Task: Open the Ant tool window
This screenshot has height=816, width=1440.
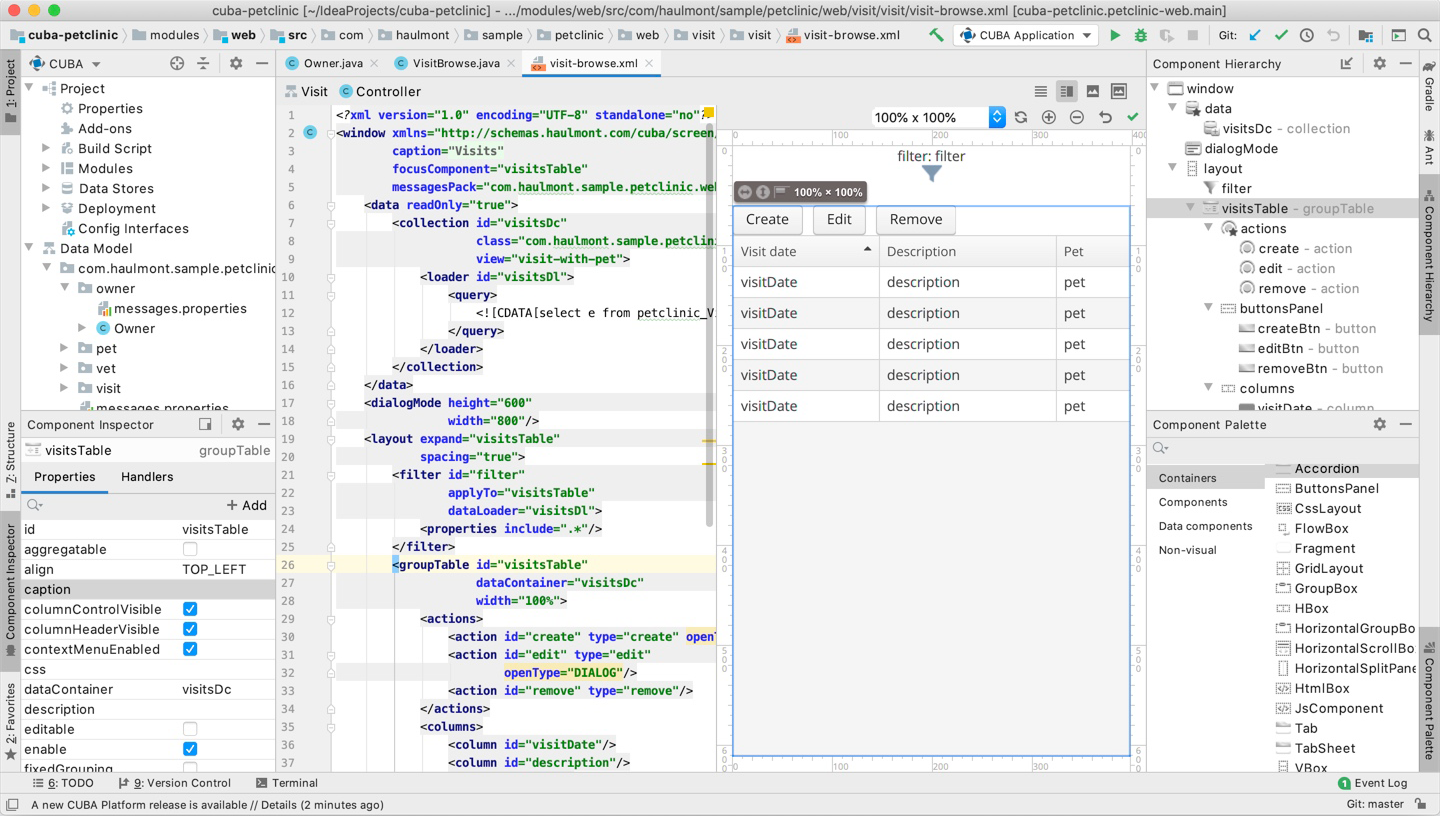Action: point(1429,146)
